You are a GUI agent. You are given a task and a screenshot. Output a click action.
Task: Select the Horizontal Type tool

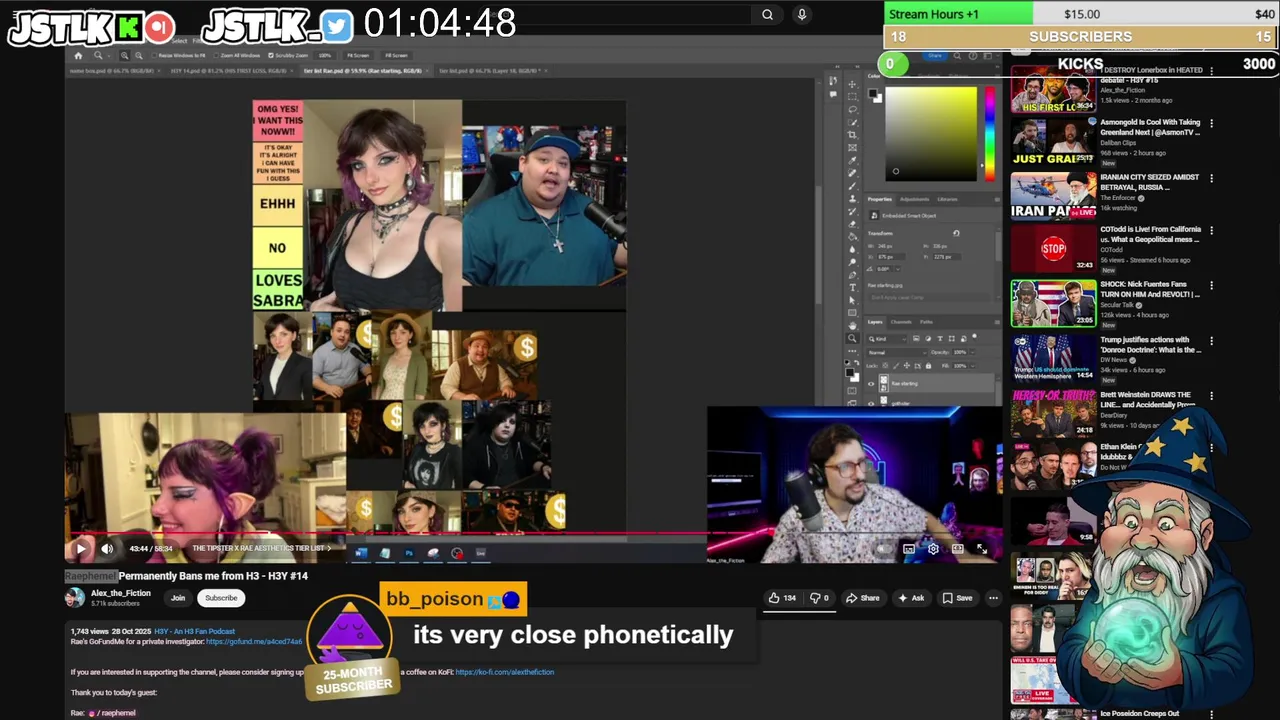852,287
